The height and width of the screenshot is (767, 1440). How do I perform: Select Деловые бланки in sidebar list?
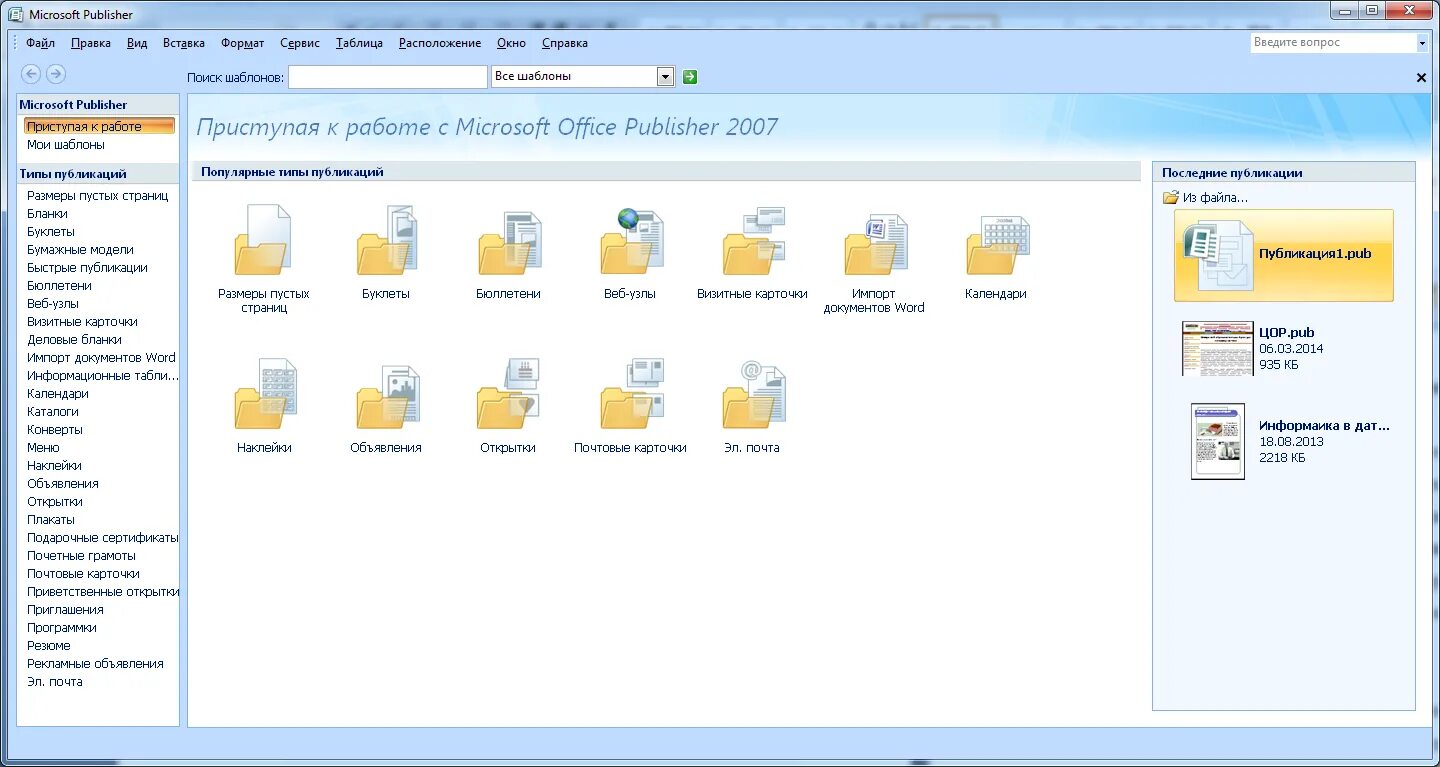[x=74, y=339]
